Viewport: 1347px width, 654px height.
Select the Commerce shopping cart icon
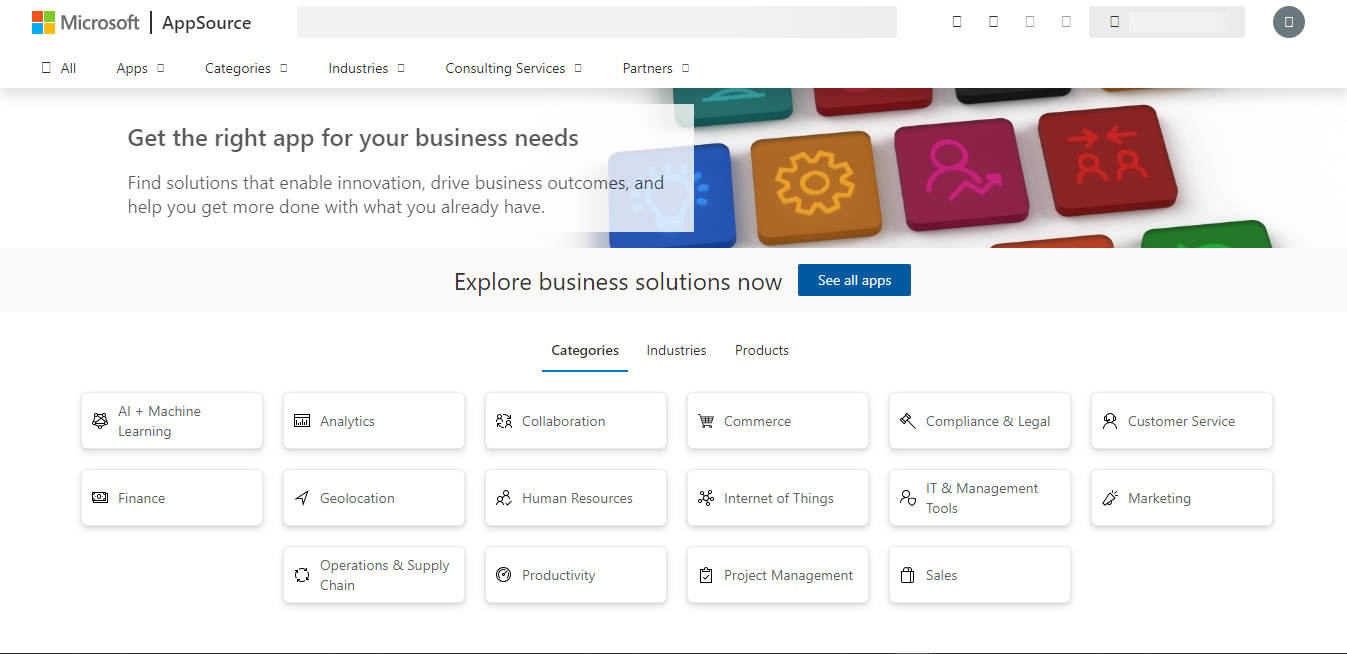coord(707,420)
